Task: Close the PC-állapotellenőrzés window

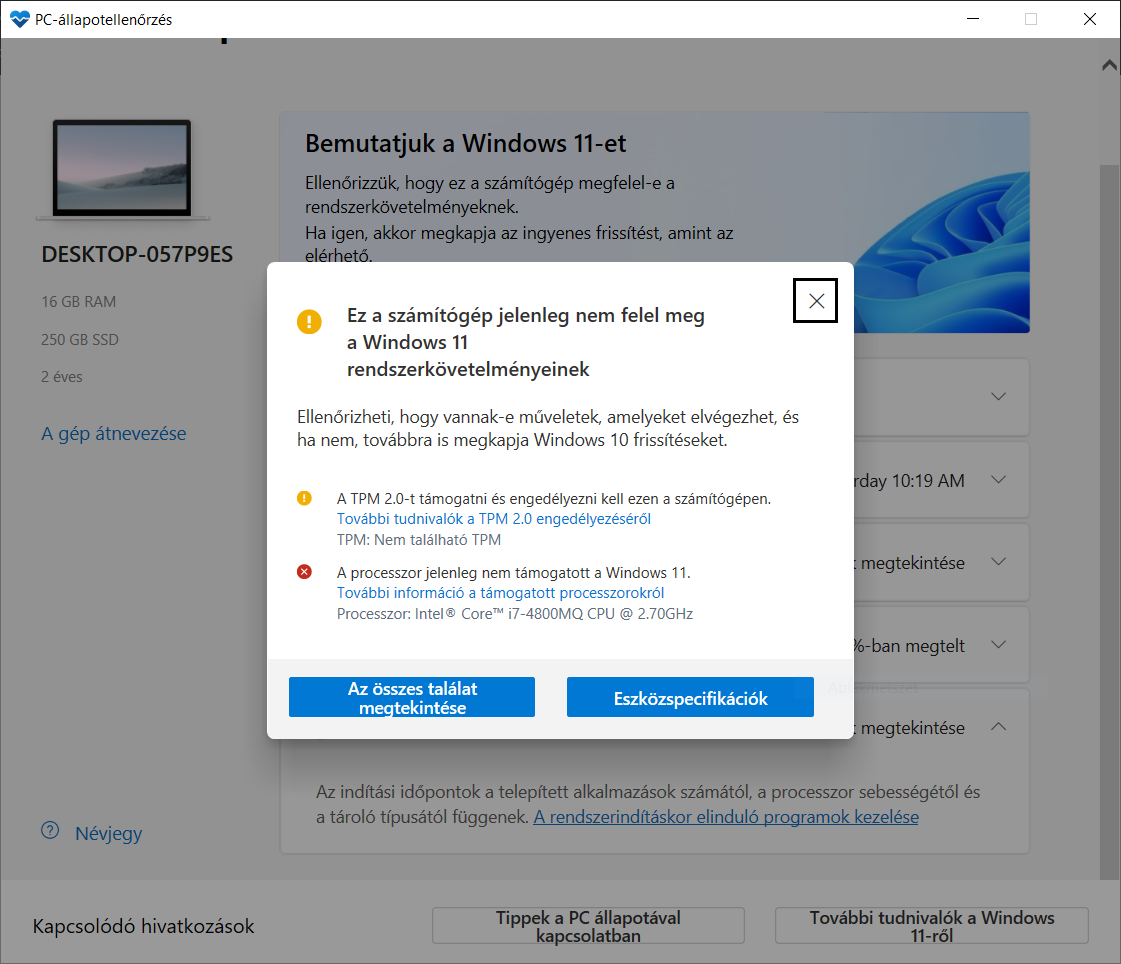Action: click(x=1090, y=19)
